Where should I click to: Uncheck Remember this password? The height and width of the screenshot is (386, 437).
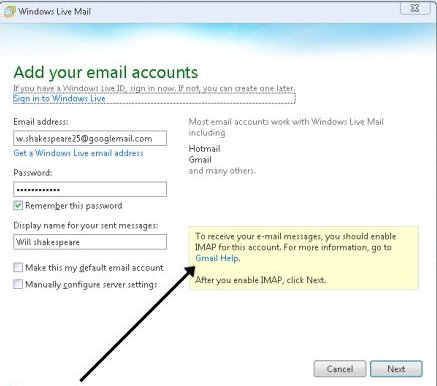point(18,205)
